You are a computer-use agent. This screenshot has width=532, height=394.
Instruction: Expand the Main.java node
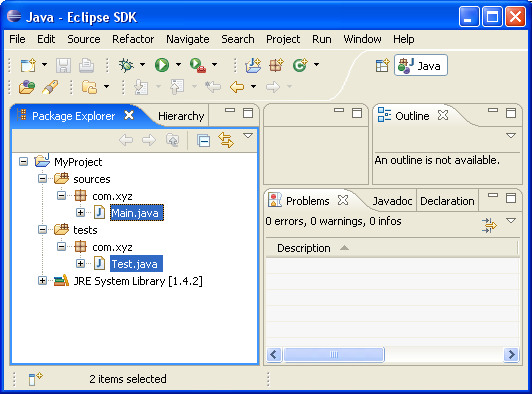(x=80, y=212)
